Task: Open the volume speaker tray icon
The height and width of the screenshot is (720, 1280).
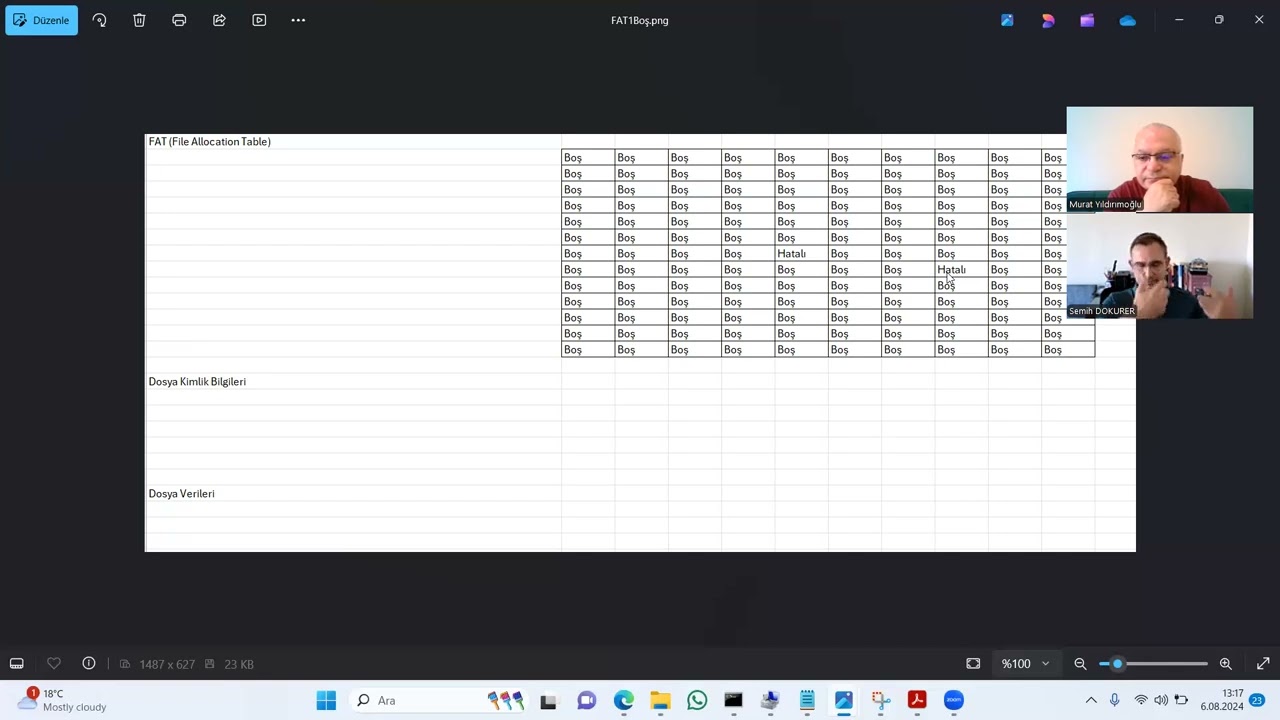Action: pos(1161,700)
